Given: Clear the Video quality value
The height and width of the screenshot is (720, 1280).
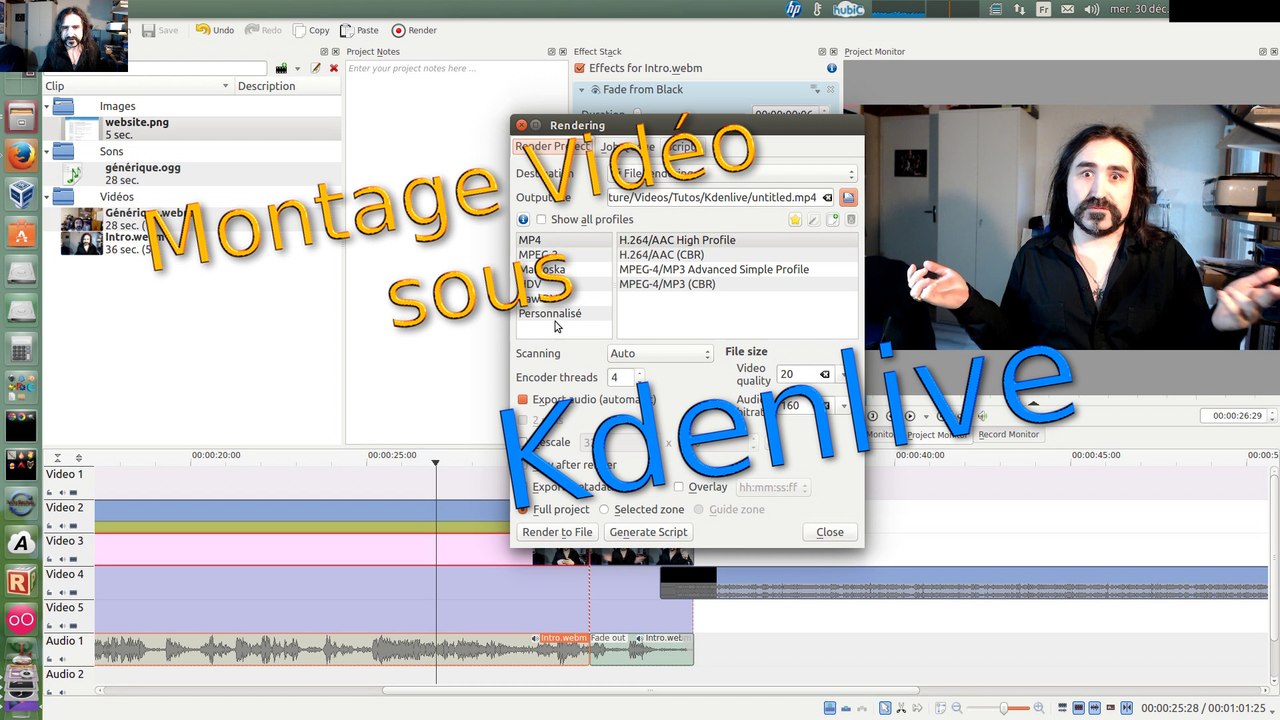Looking at the screenshot, I should [825, 374].
